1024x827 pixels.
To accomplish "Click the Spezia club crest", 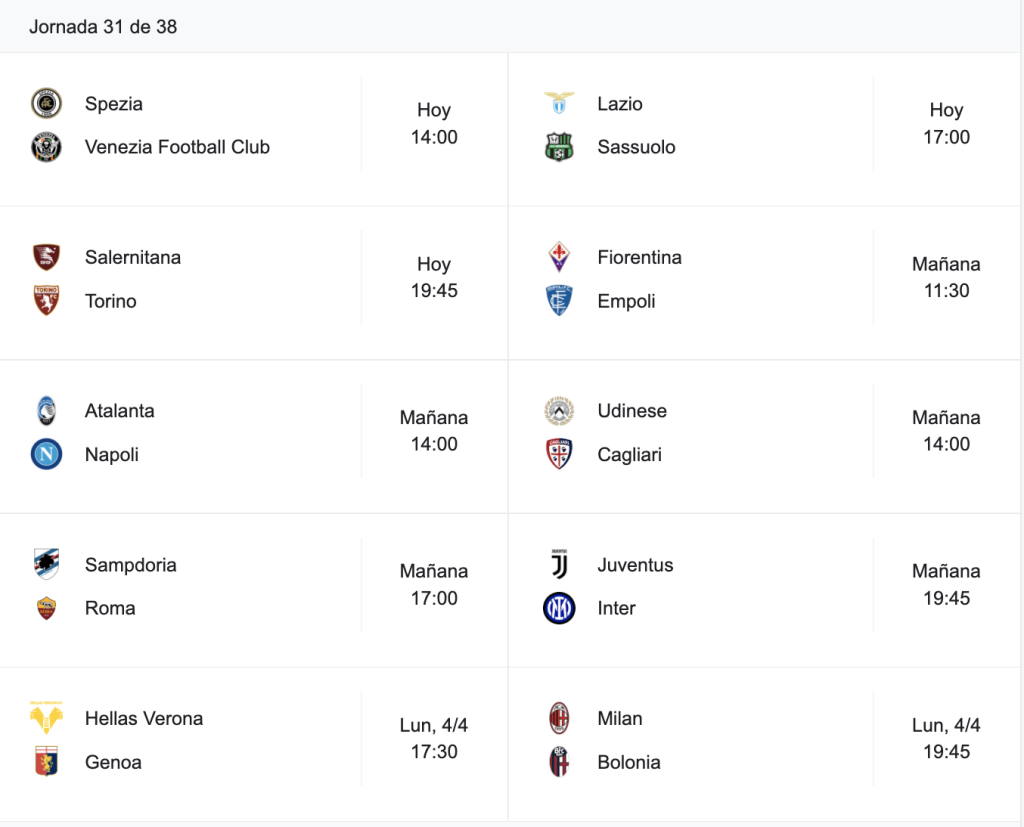I will (x=46, y=103).
